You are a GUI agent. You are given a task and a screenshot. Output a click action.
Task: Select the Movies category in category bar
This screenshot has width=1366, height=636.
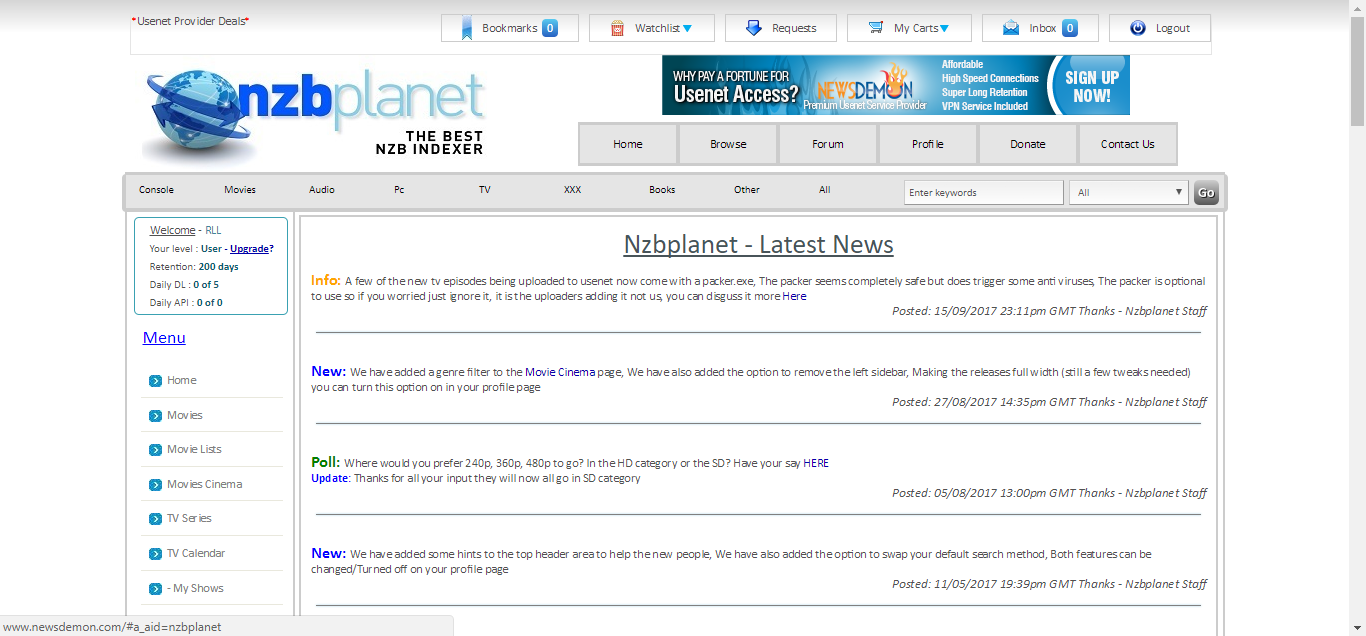click(240, 190)
